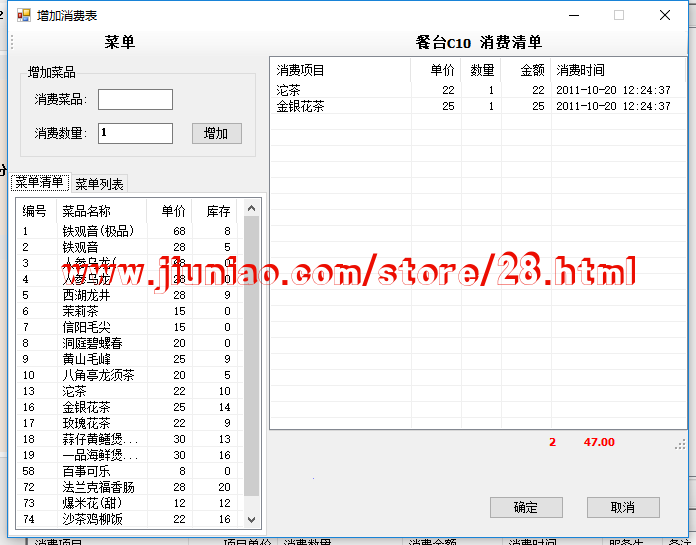696x545 pixels.
Task: Select 信阳毛尖 in the menu list
Action: coord(130,327)
